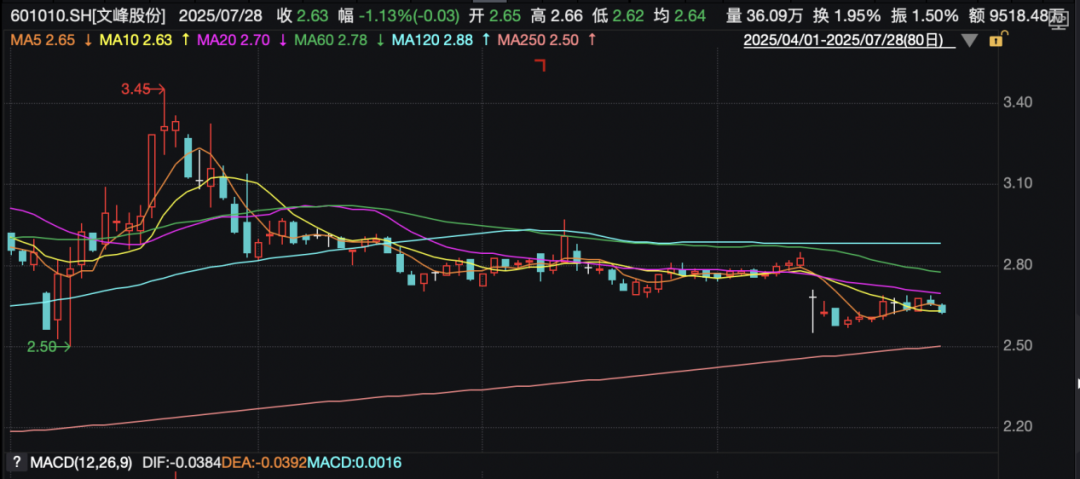Click the MACD question mark help icon
The image size is (1080, 479).
pos(16,462)
